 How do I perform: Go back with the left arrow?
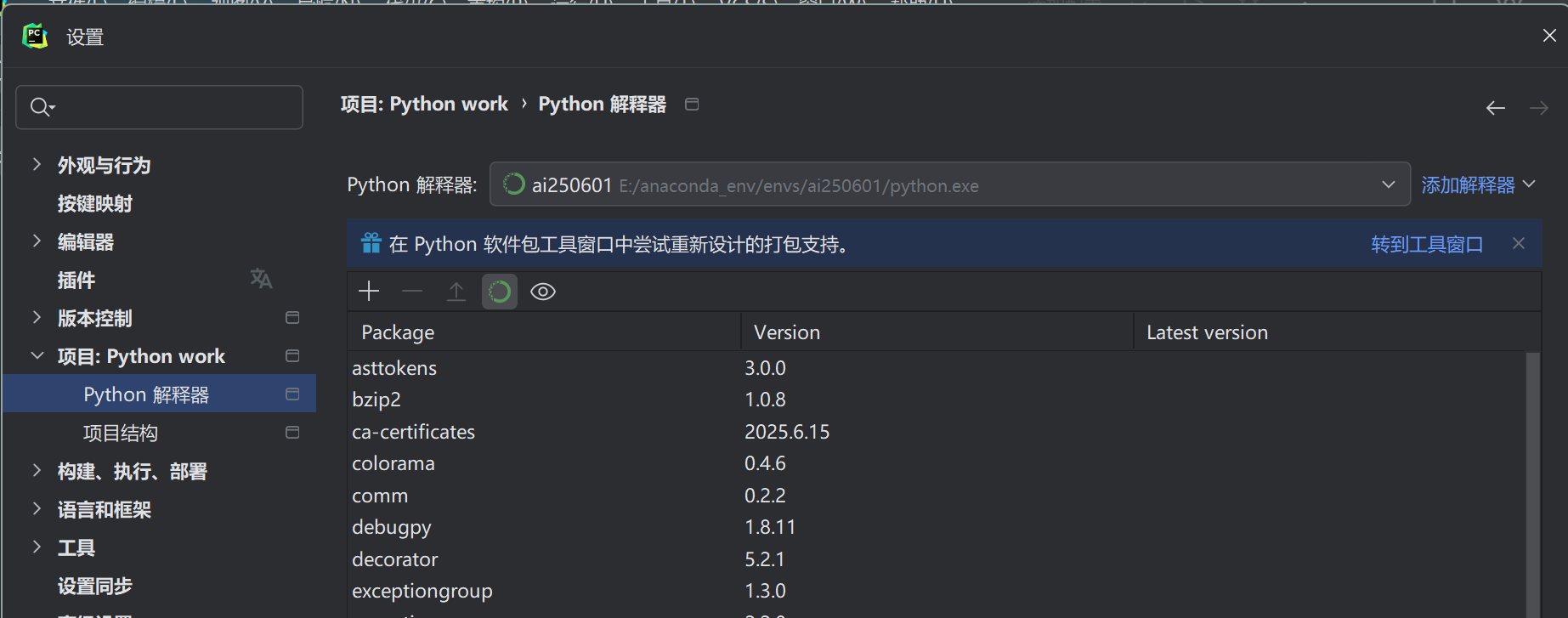(x=1496, y=108)
